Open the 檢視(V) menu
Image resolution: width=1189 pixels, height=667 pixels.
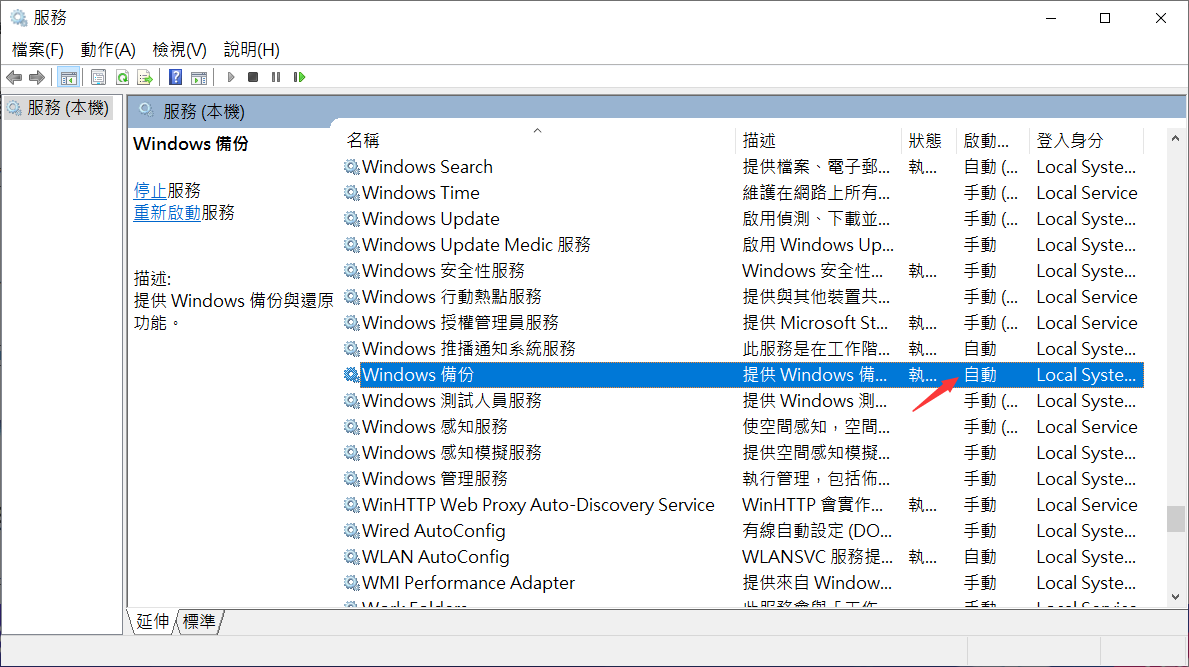pyautogui.click(x=179, y=50)
